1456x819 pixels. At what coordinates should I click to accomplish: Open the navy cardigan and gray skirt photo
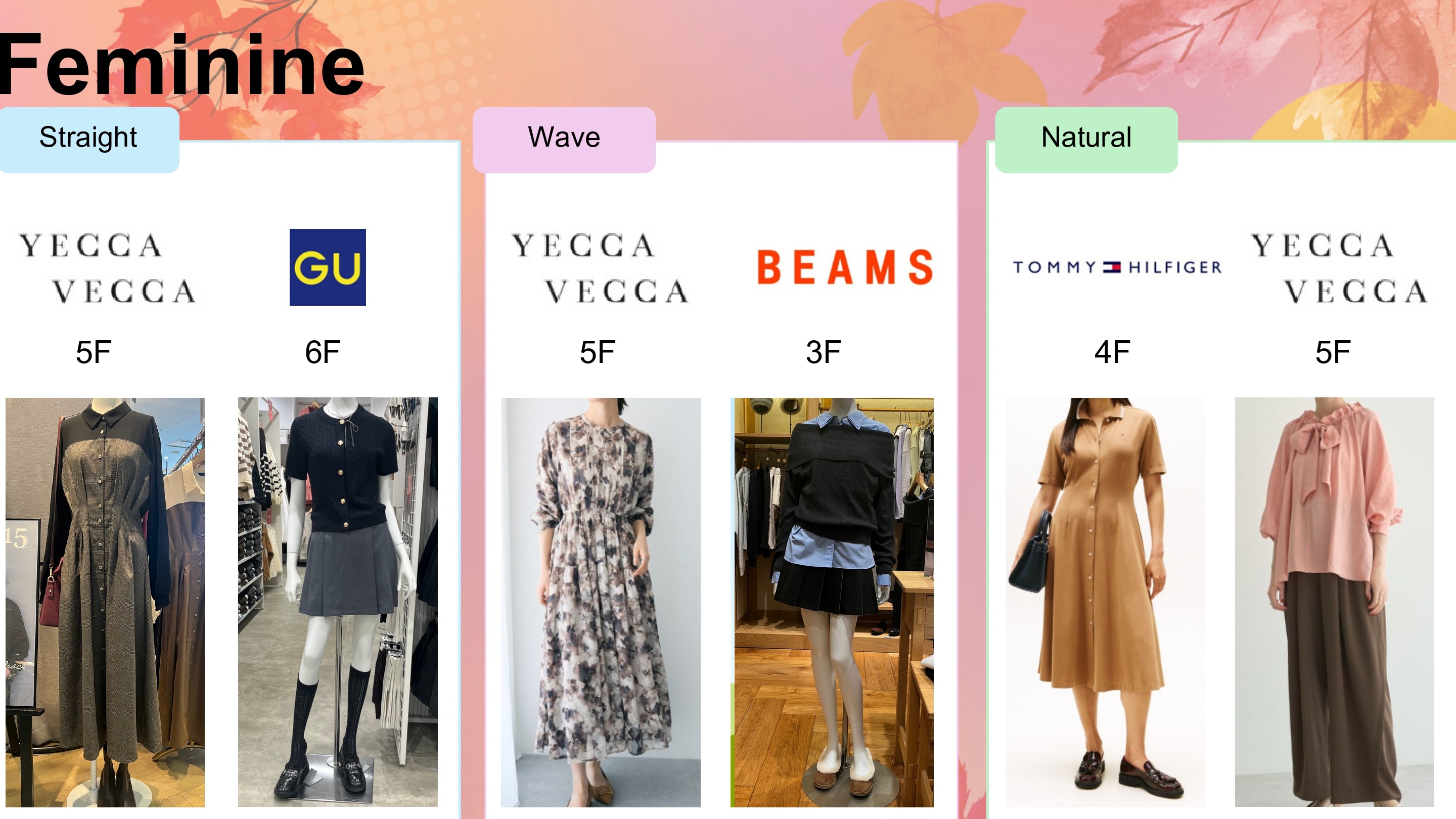click(337, 602)
